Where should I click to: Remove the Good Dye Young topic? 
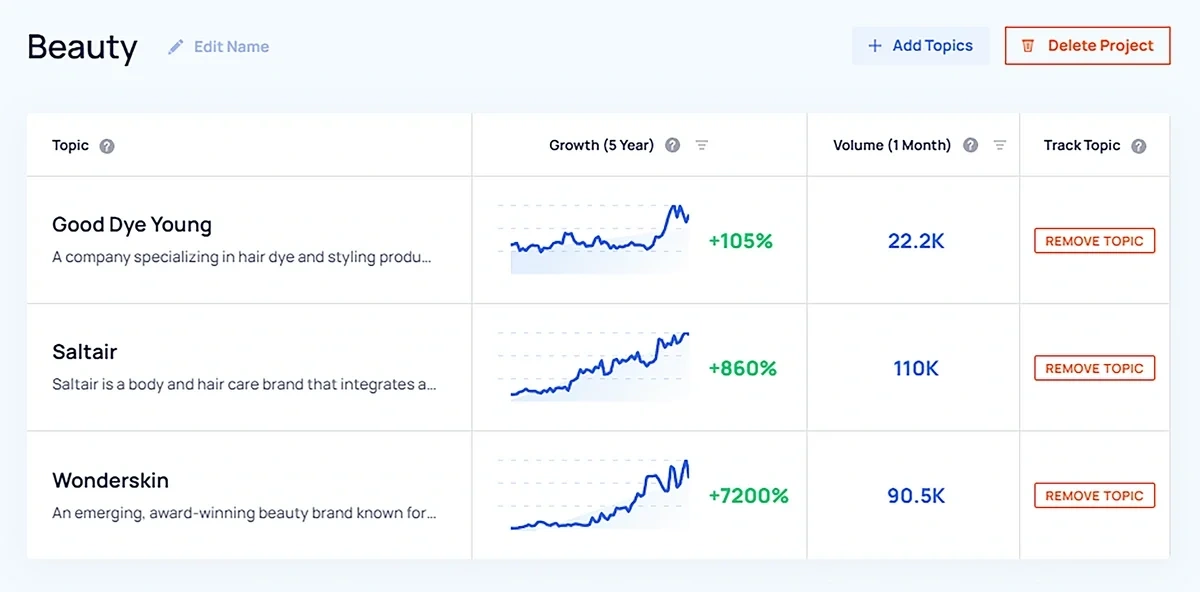(1094, 240)
